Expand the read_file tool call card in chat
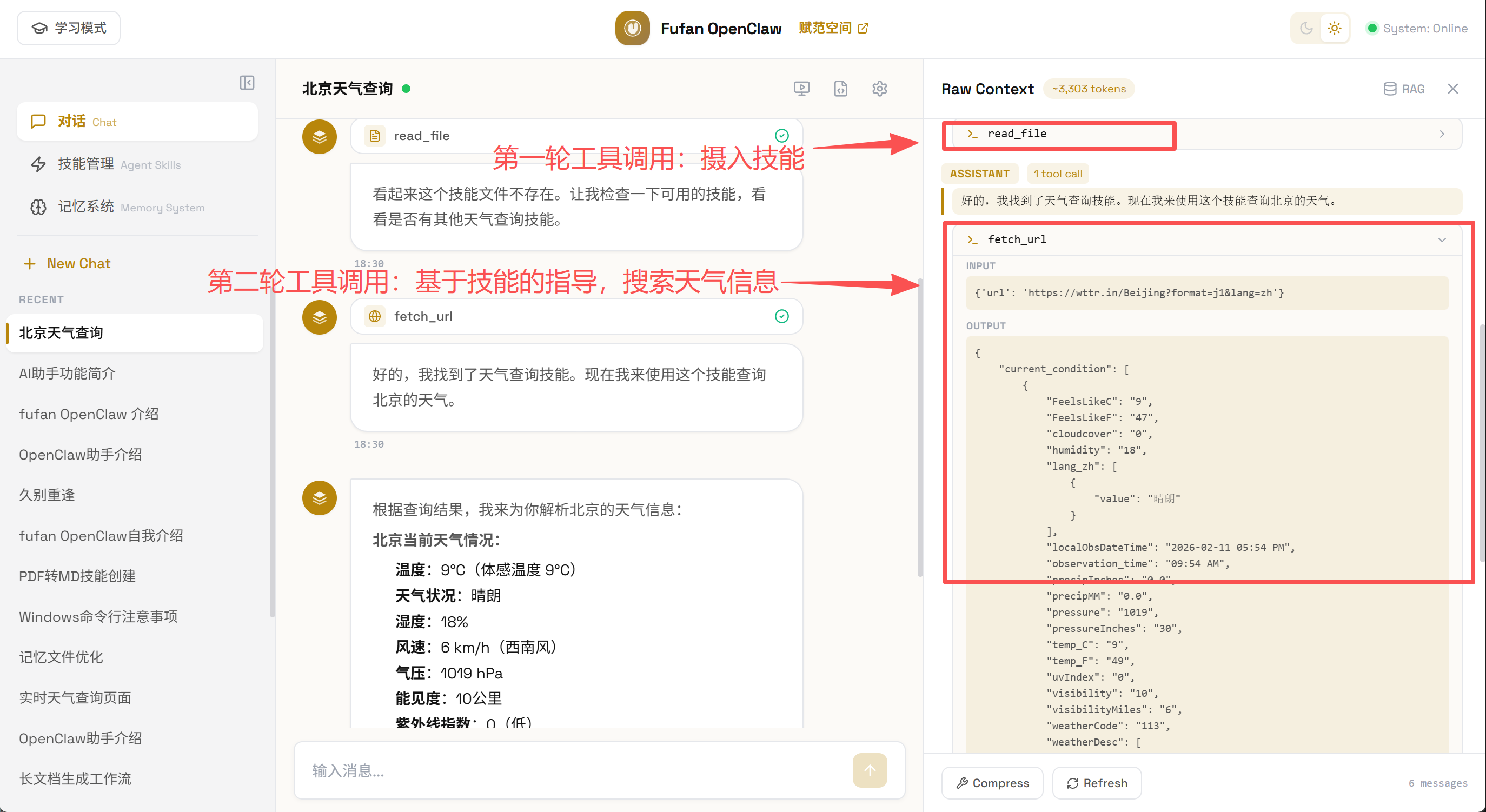This screenshot has width=1486, height=812. pyautogui.click(x=576, y=136)
